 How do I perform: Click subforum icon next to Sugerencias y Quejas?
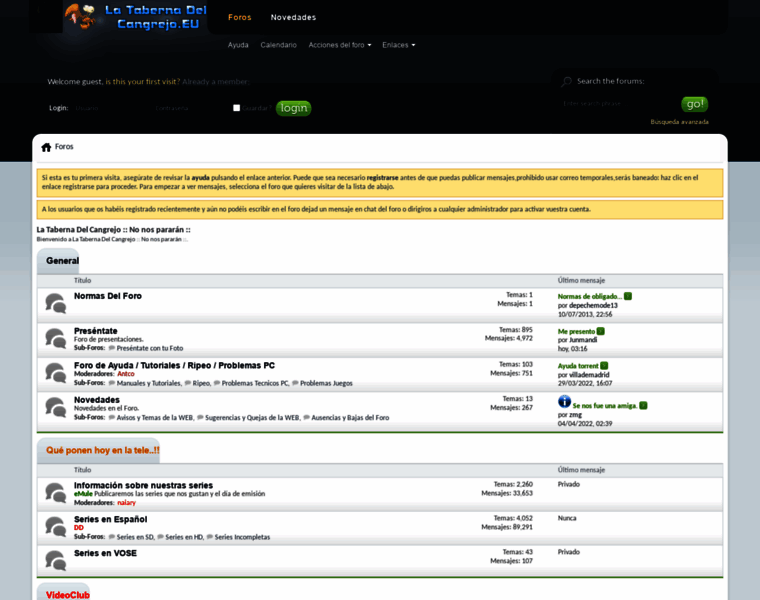(x=200, y=417)
